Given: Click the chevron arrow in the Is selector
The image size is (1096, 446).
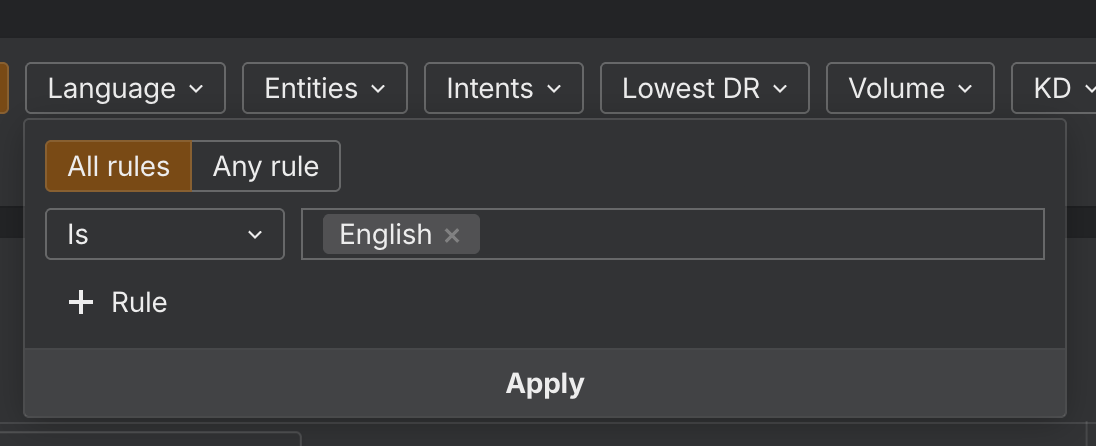Looking at the screenshot, I should click(x=255, y=235).
